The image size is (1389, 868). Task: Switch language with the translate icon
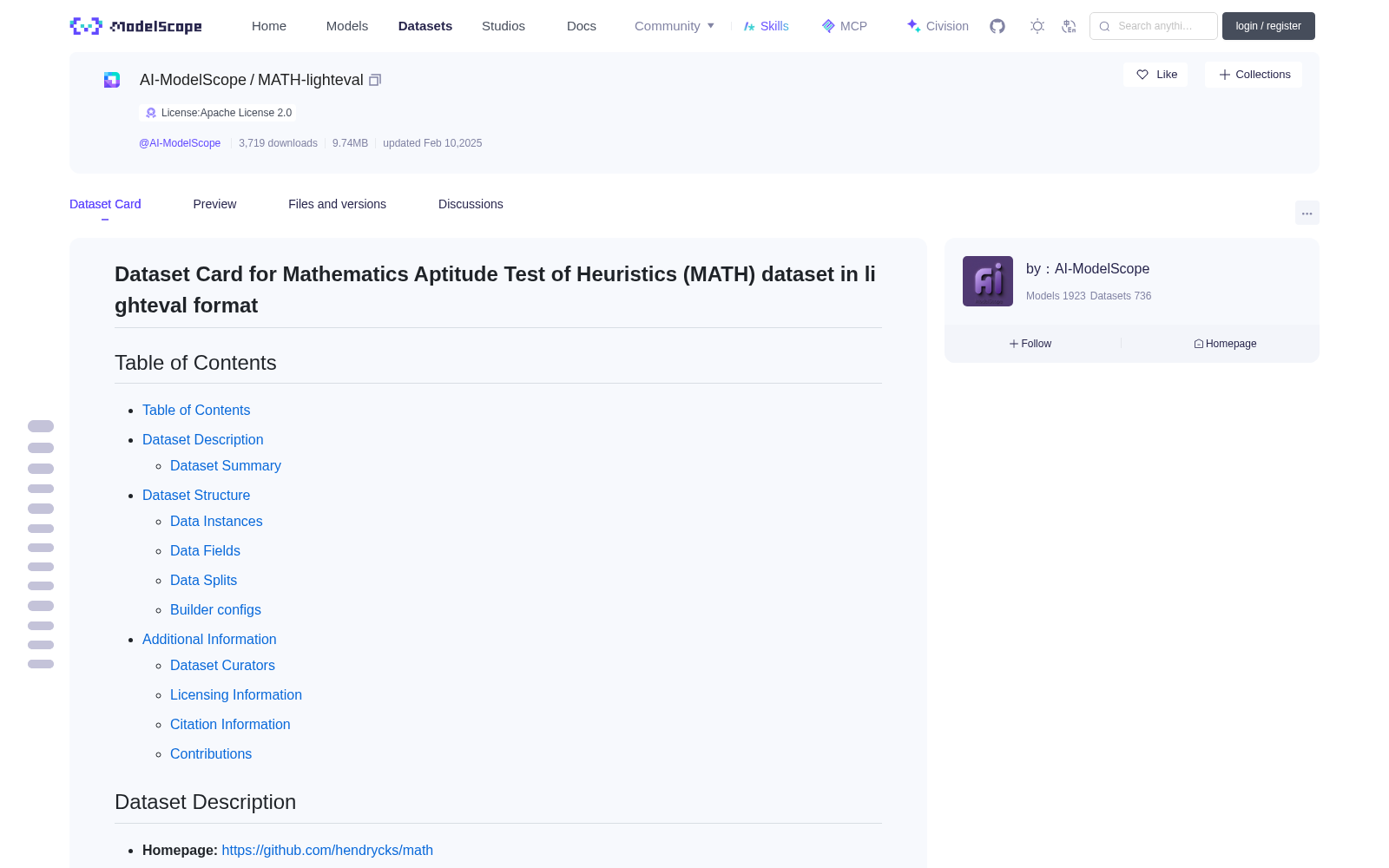1069,26
